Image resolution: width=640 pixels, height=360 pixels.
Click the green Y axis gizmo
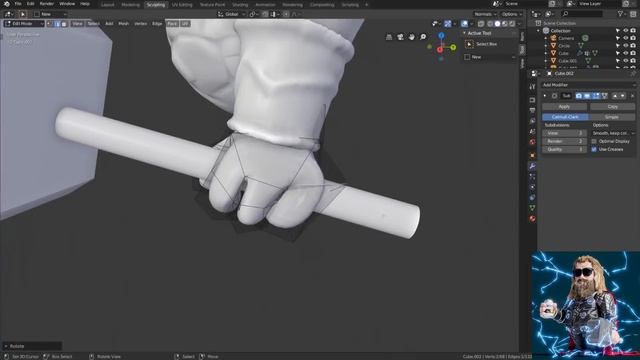(x=453, y=48)
